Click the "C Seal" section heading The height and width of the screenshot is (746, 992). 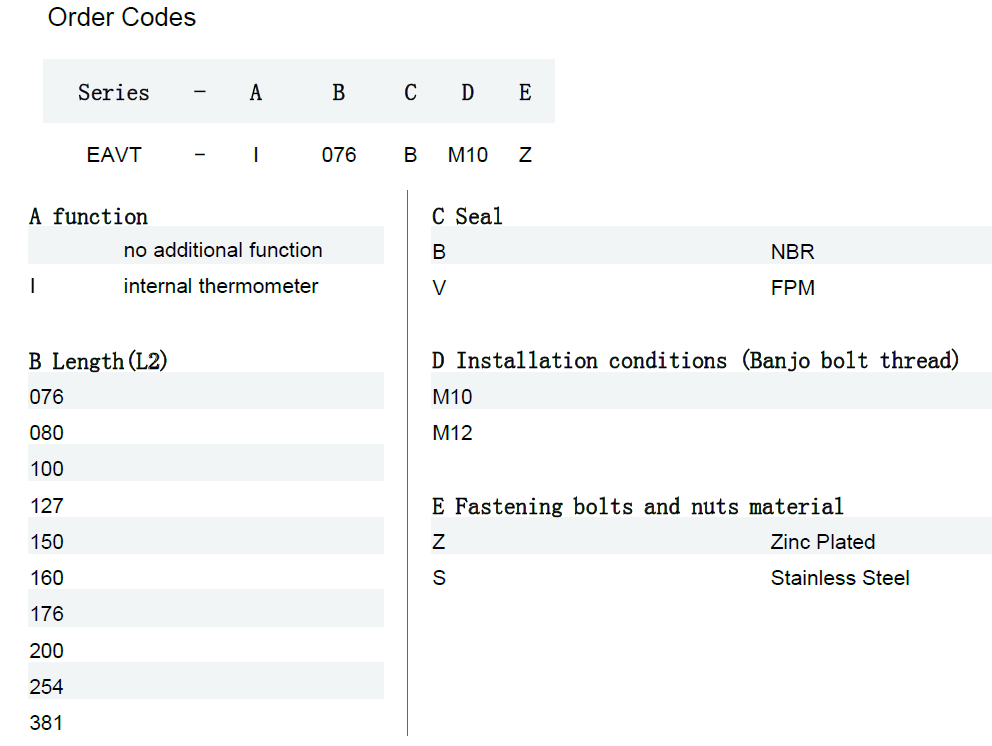[467, 216]
